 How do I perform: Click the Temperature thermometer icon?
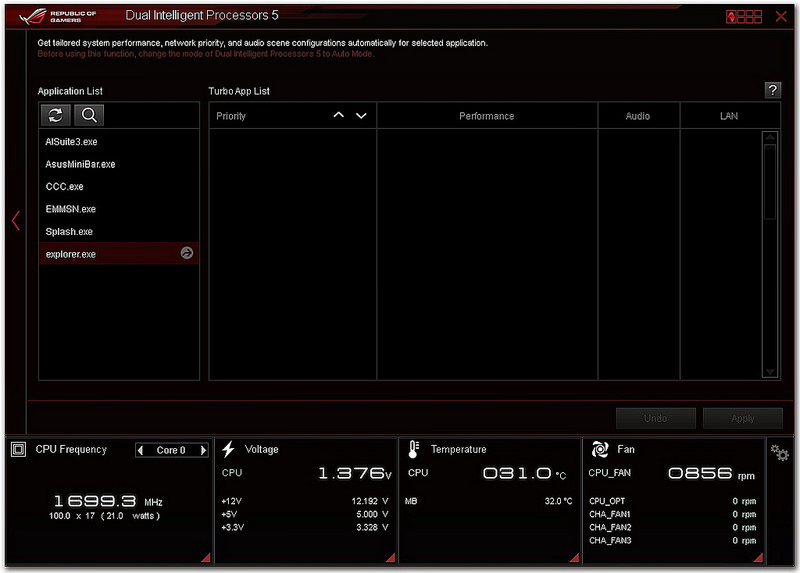(x=413, y=449)
